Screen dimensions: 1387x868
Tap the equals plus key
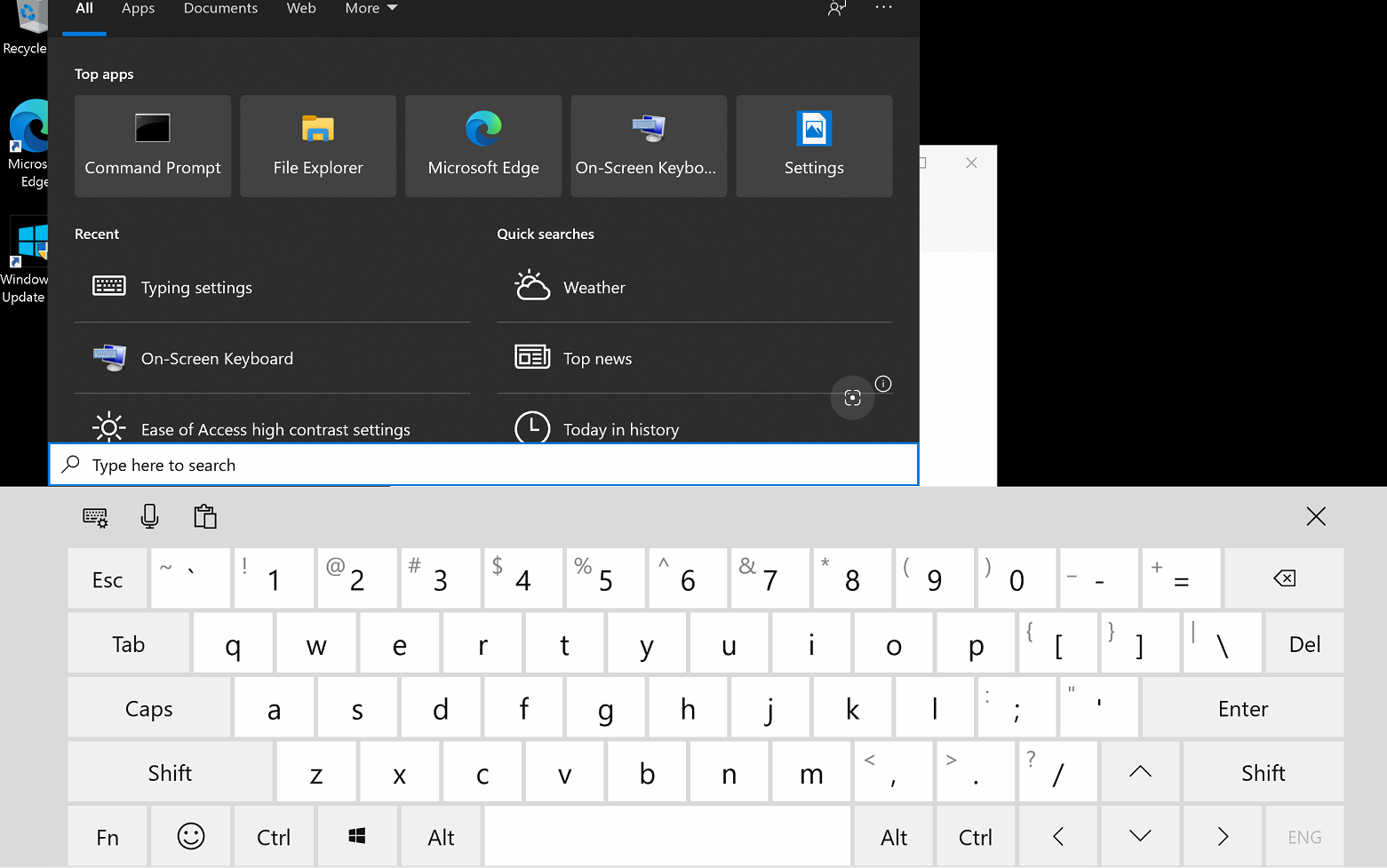(1182, 579)
